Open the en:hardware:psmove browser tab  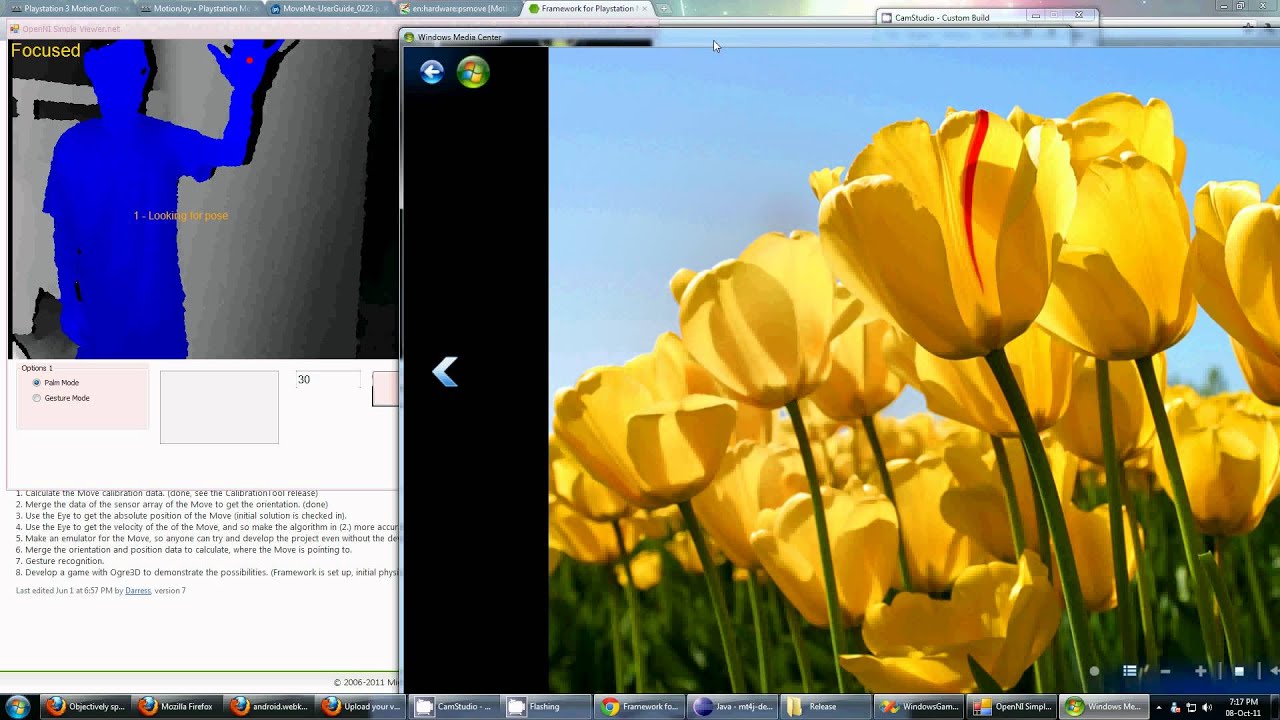(x=458, y=8)
